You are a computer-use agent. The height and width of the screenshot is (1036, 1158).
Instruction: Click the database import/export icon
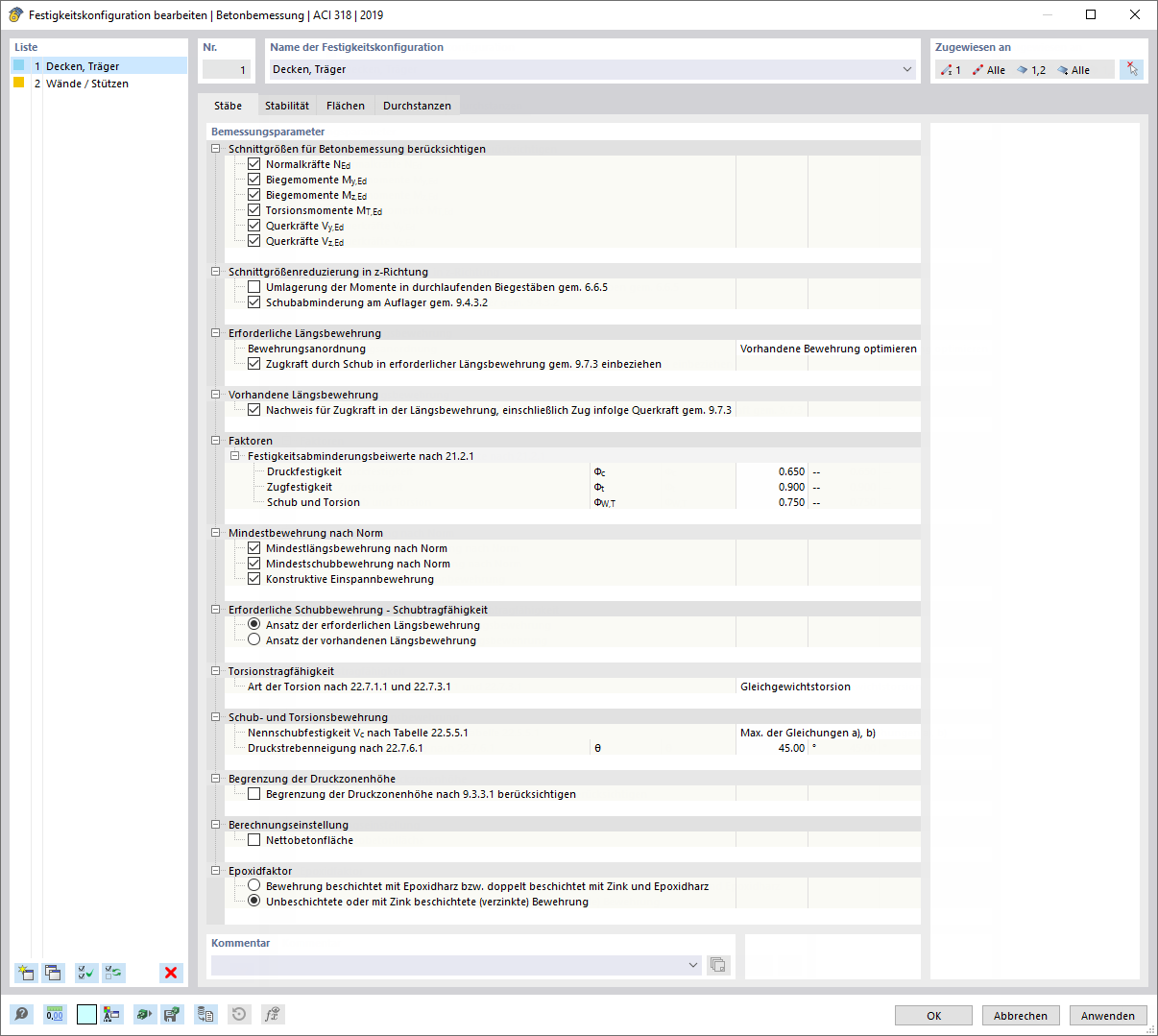pos(205,1014)
